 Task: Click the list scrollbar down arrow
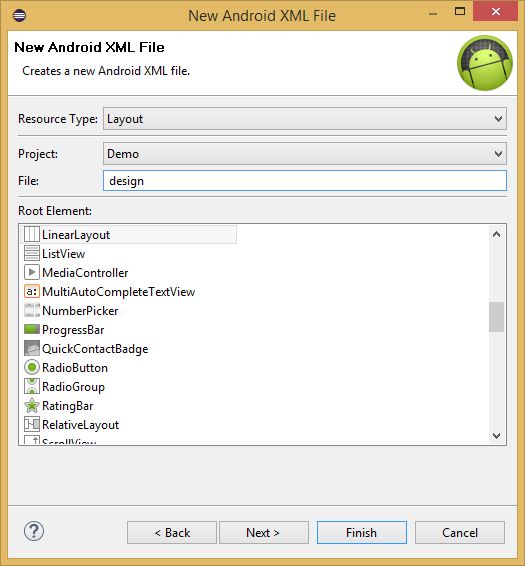(x=496, y=436)
